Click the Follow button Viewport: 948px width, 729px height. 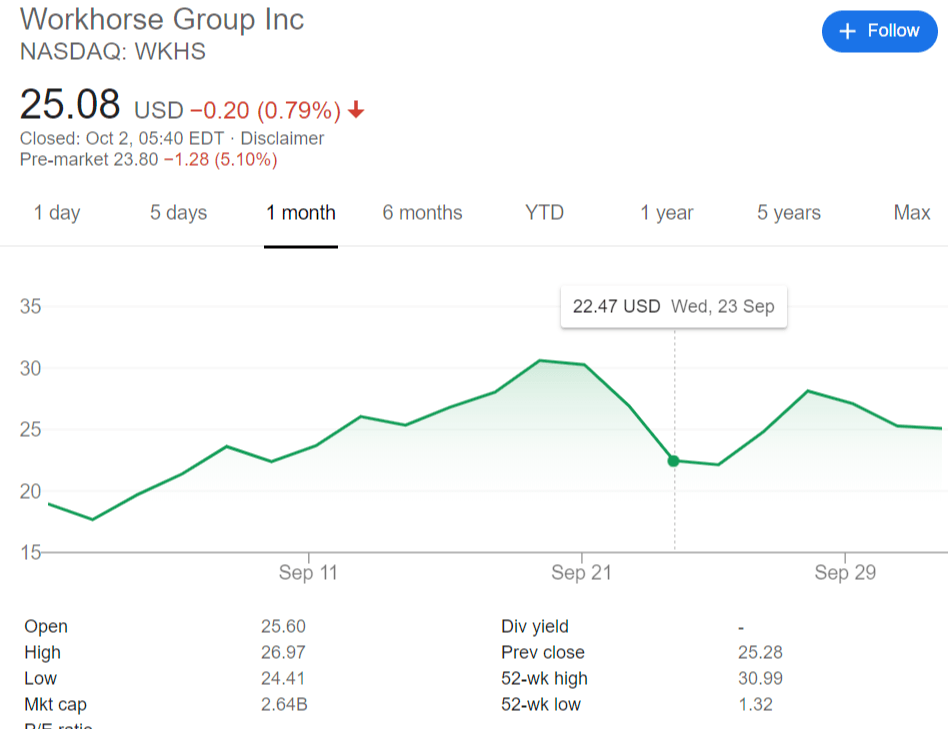tap(879, 31)
